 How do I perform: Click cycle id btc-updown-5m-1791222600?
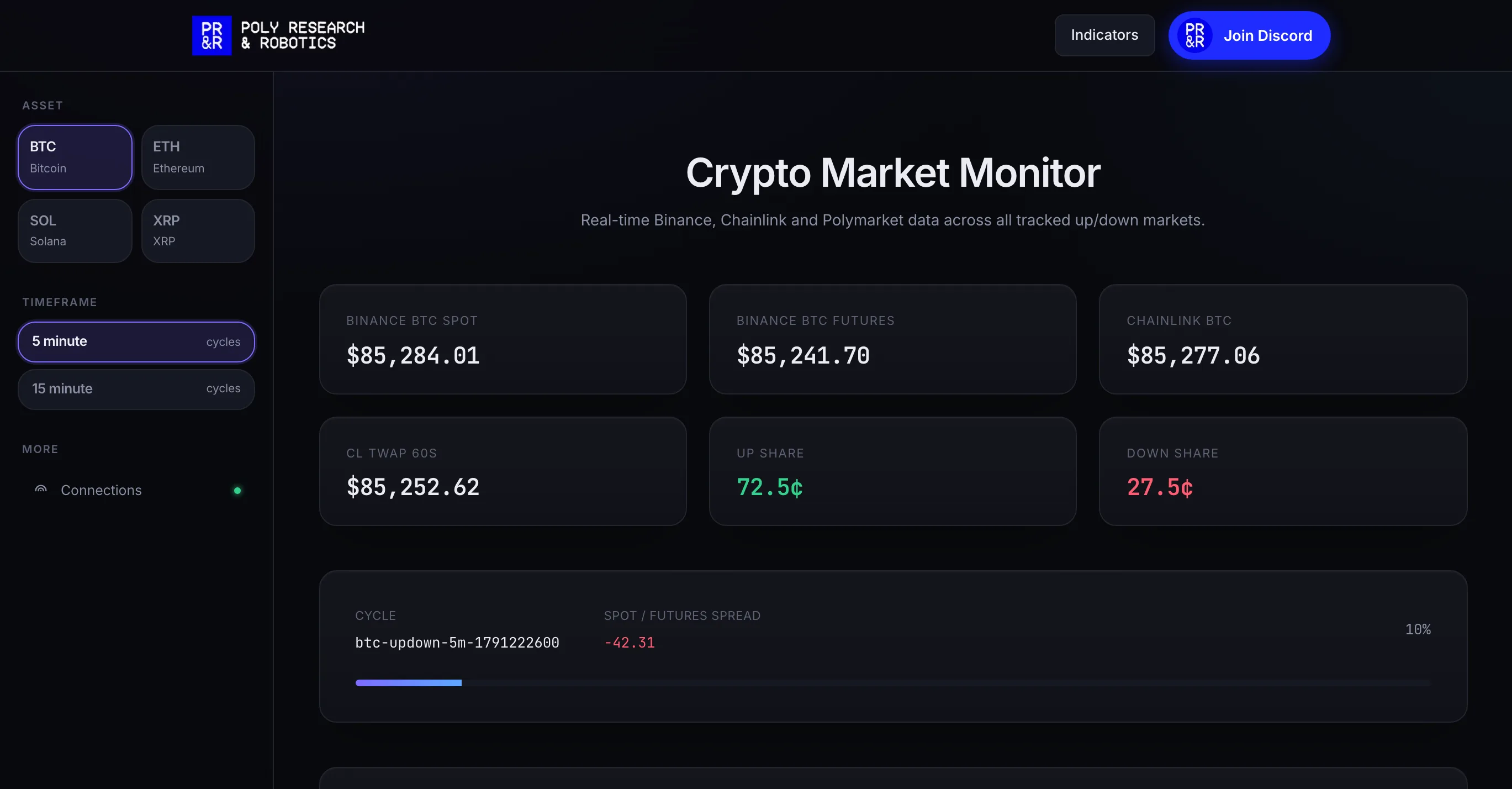click(x=457, y=643)
